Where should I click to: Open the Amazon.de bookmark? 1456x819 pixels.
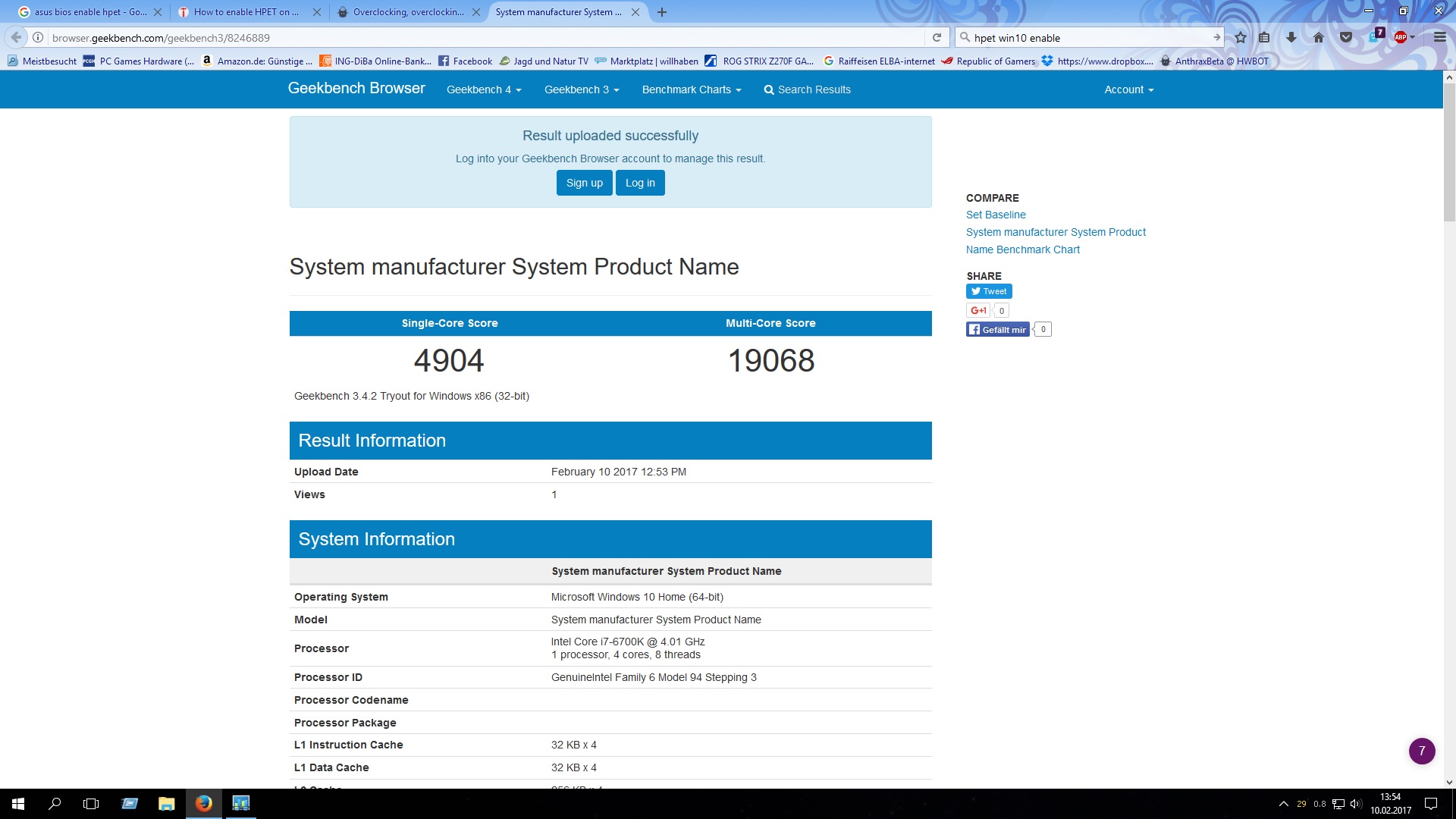pos(256,61)
